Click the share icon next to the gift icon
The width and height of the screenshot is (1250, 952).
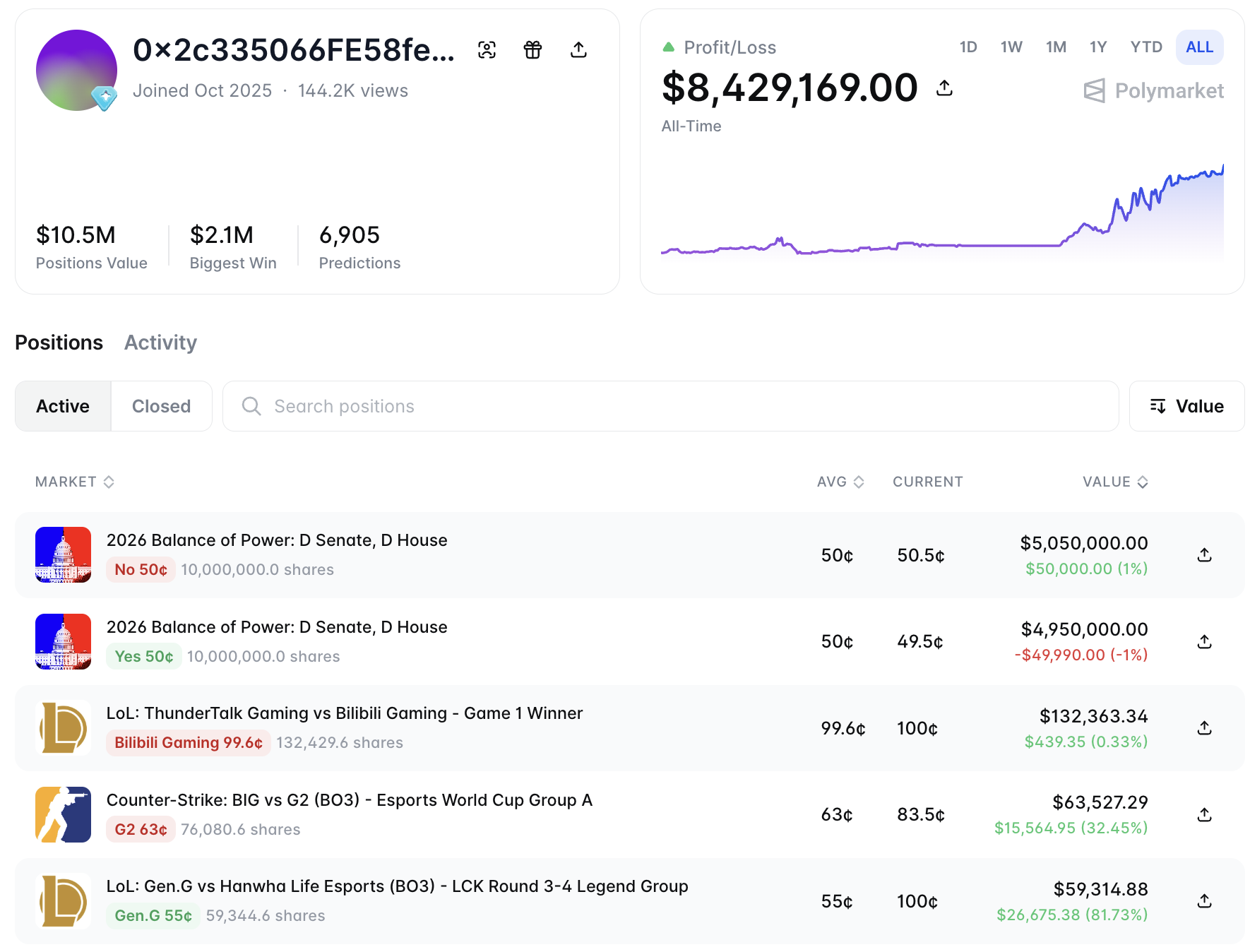pos(578,49)
